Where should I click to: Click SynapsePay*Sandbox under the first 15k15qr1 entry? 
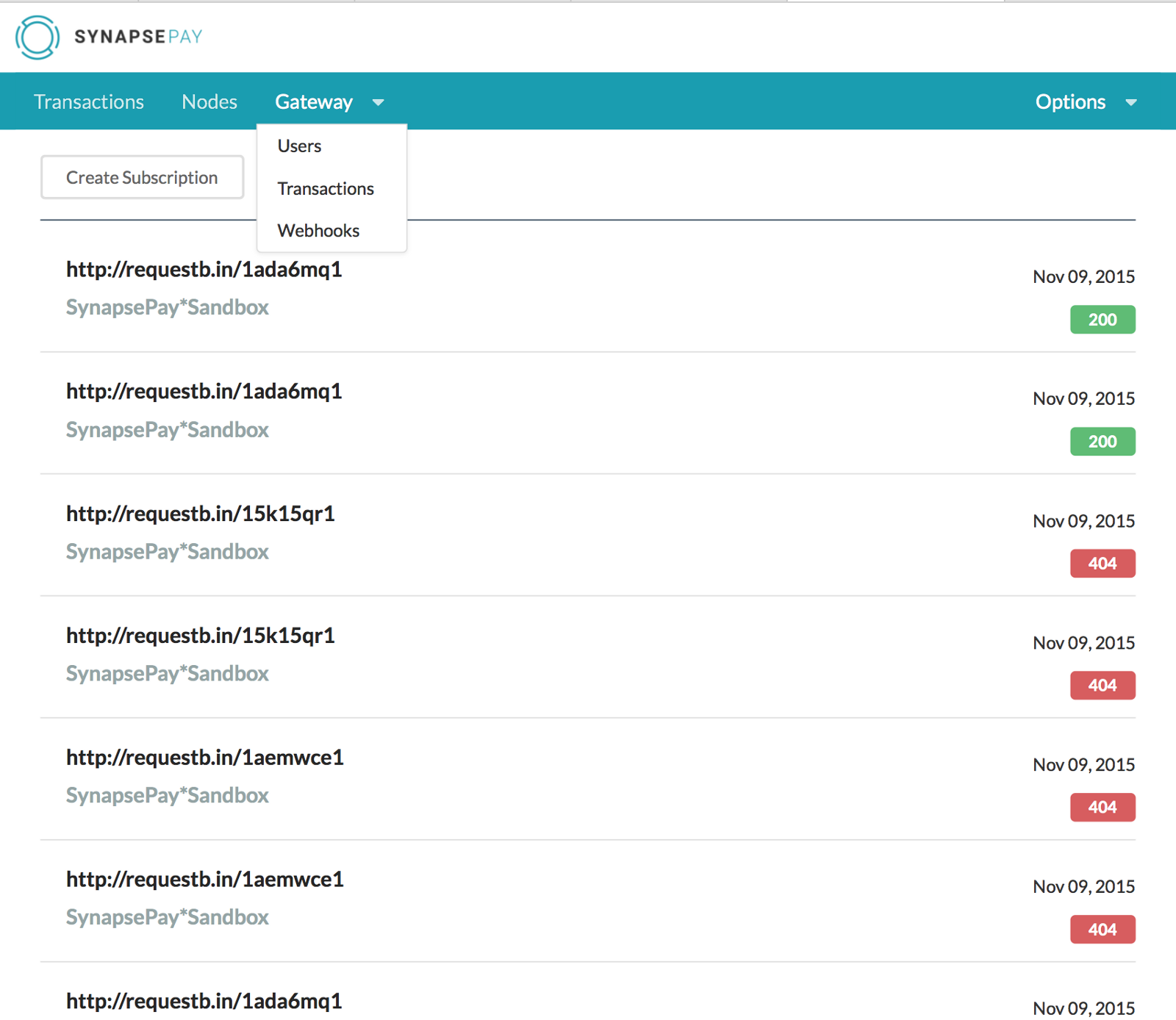coord(168,551)
